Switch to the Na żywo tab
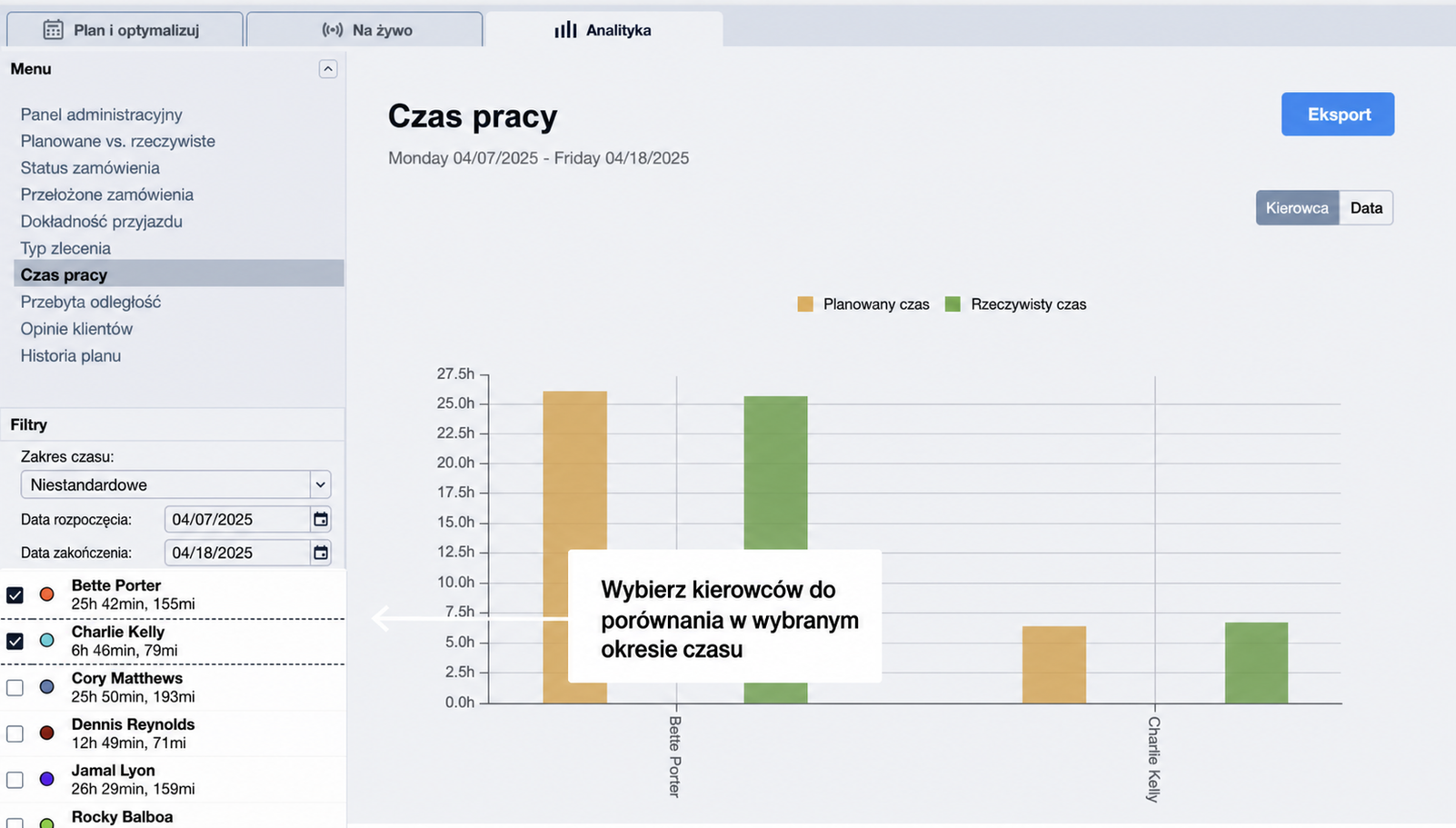The image size is (1456, 828). tap(364, 29)
